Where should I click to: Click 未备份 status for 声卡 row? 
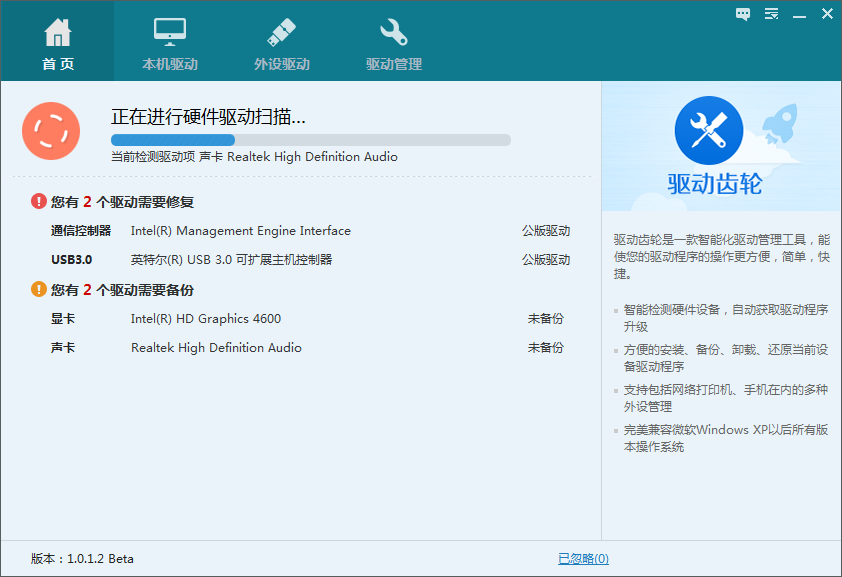pyautogui.click(x=546, y=348)
